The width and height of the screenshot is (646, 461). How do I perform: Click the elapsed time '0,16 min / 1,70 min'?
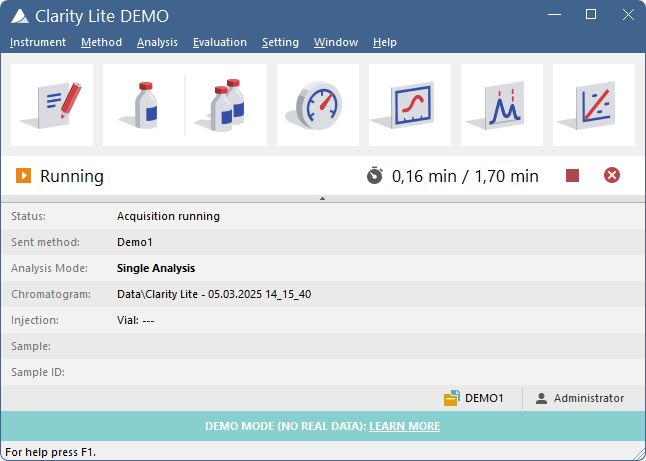pyautogui.click(x=465, y=176)
